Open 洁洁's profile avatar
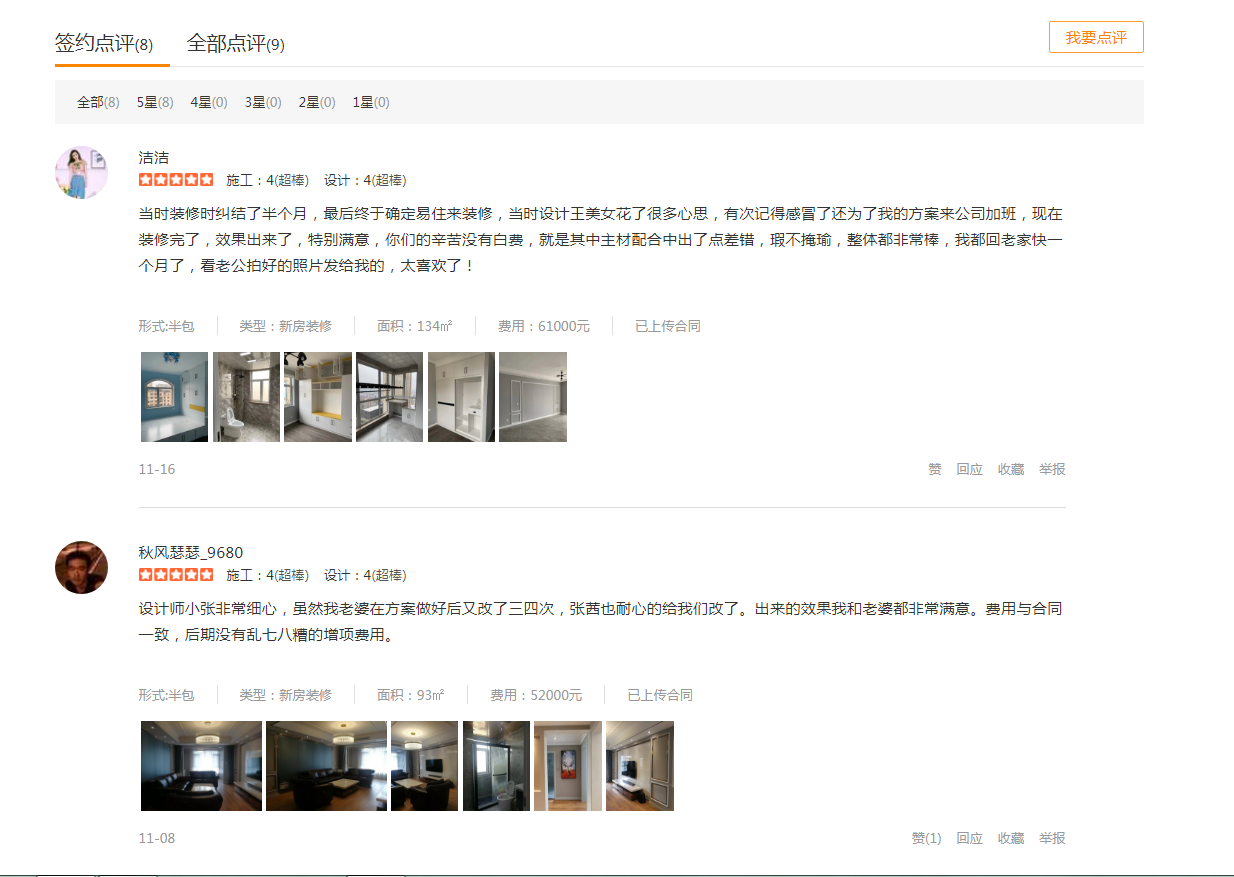This screenshot has height=877, width=1234. (81, 172)
